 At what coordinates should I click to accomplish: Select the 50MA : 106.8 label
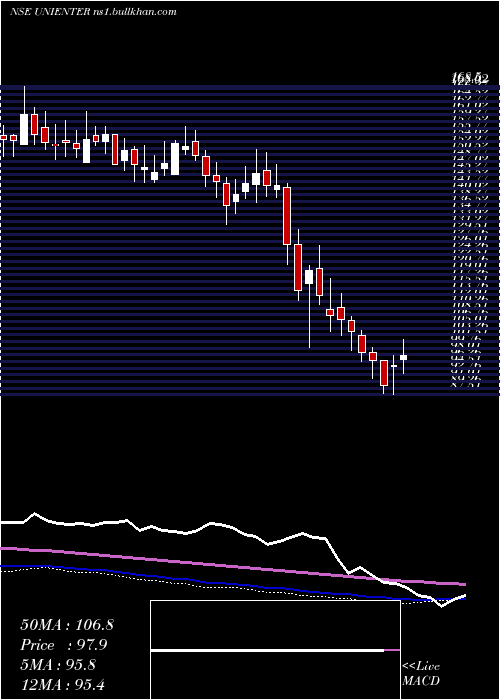pos(67,625)
